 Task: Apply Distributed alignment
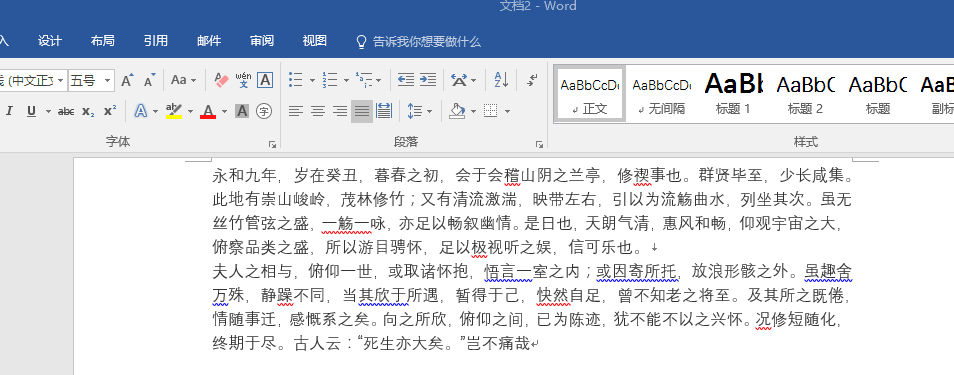(x=384, y=111)
